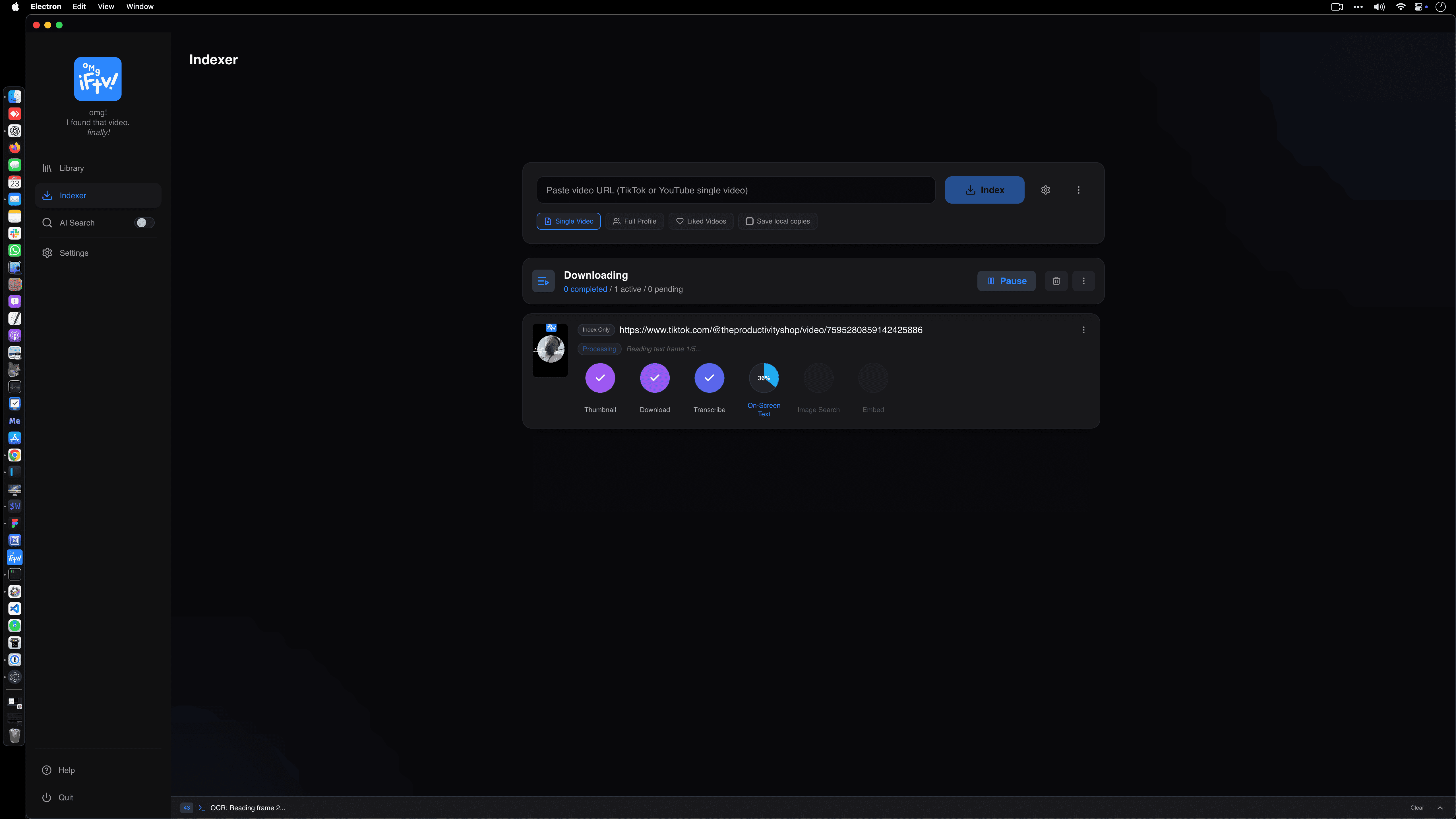Click the blue Index button
Image resolution: width=1456 pixels, height=819 pixels.
click(x=984, y=190)
